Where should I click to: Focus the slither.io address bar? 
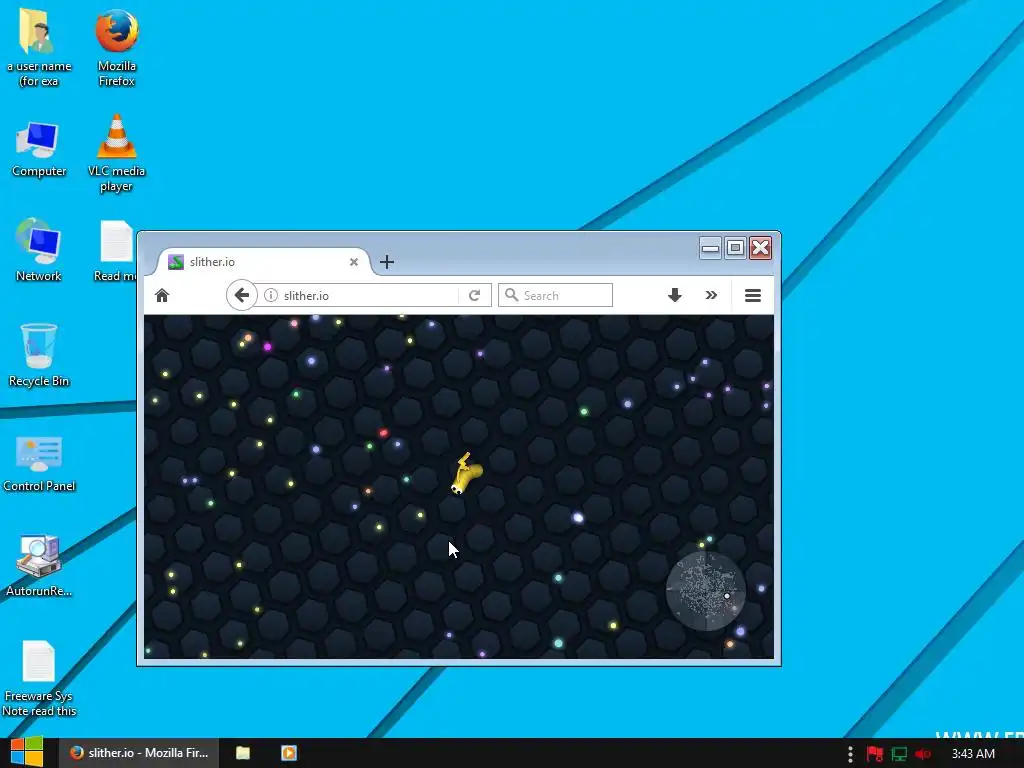pos(369,295)
